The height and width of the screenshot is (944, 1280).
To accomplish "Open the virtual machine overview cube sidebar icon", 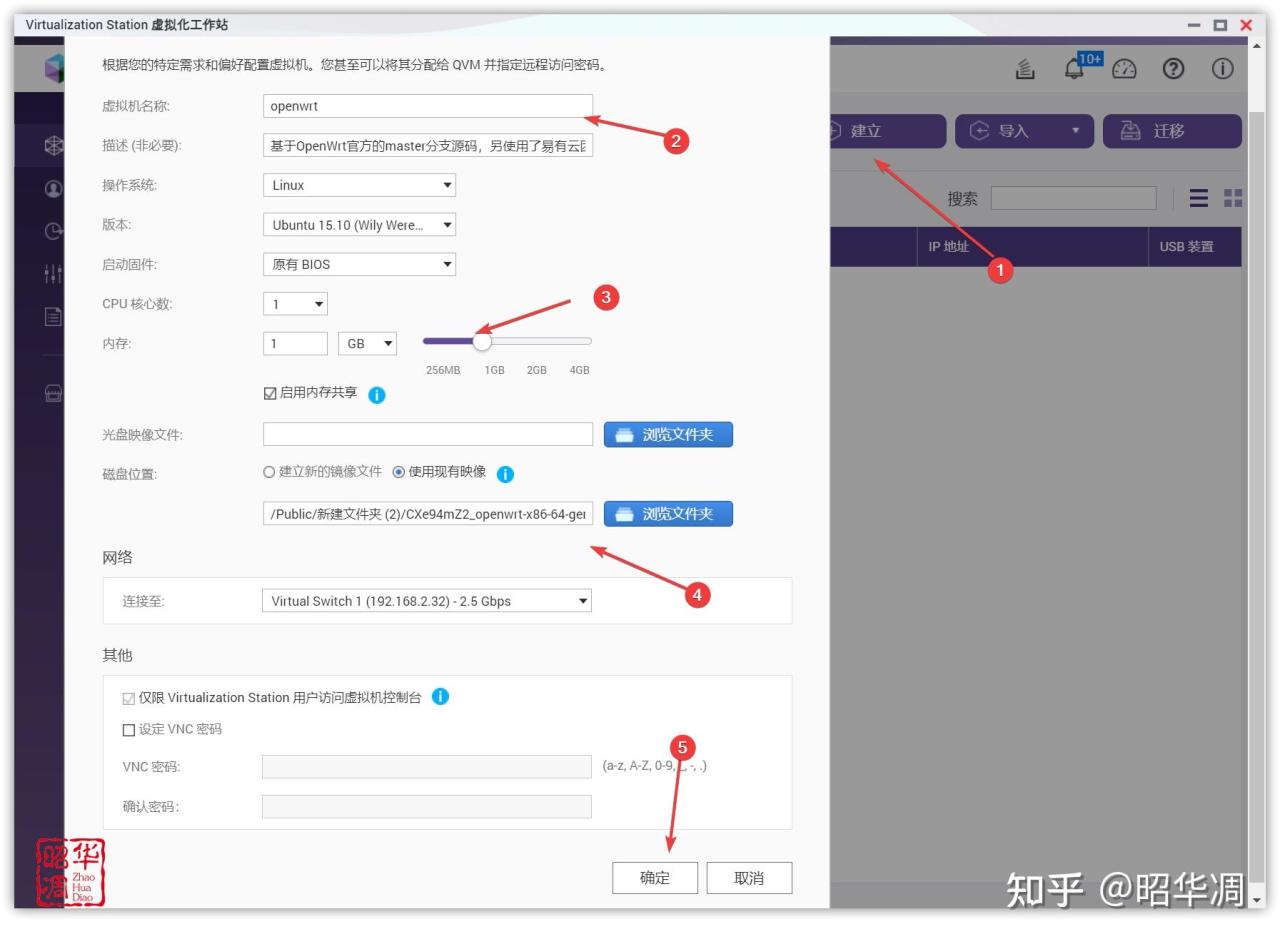I will 53,146.
